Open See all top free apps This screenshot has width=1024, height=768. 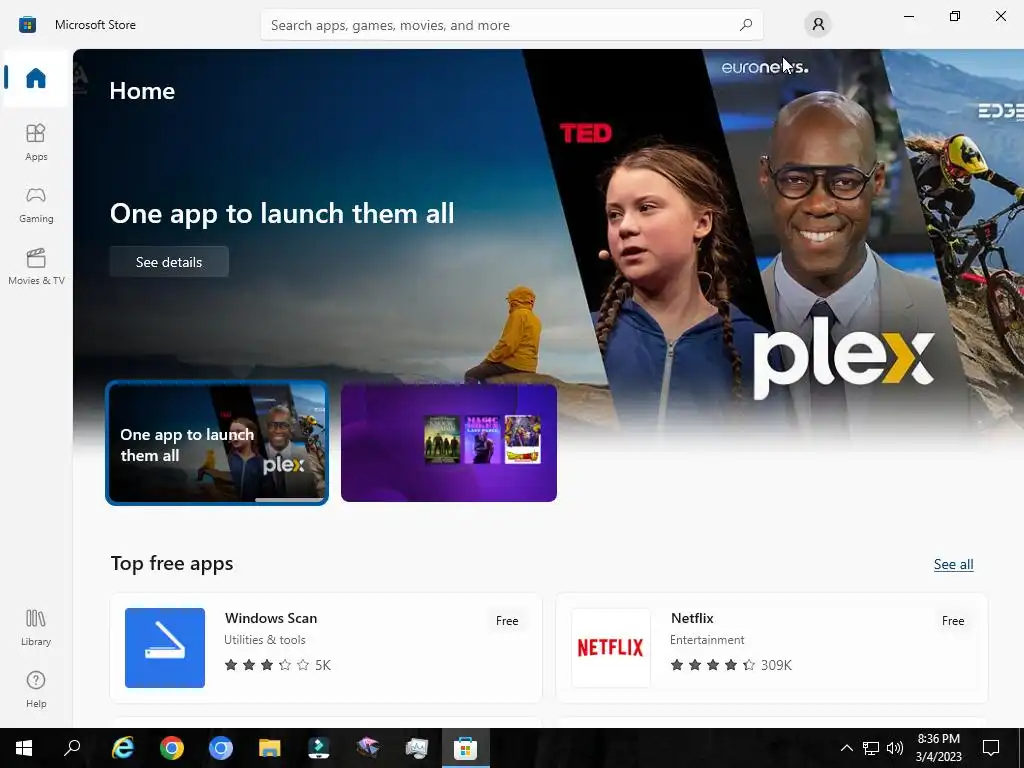coord(953,564)
